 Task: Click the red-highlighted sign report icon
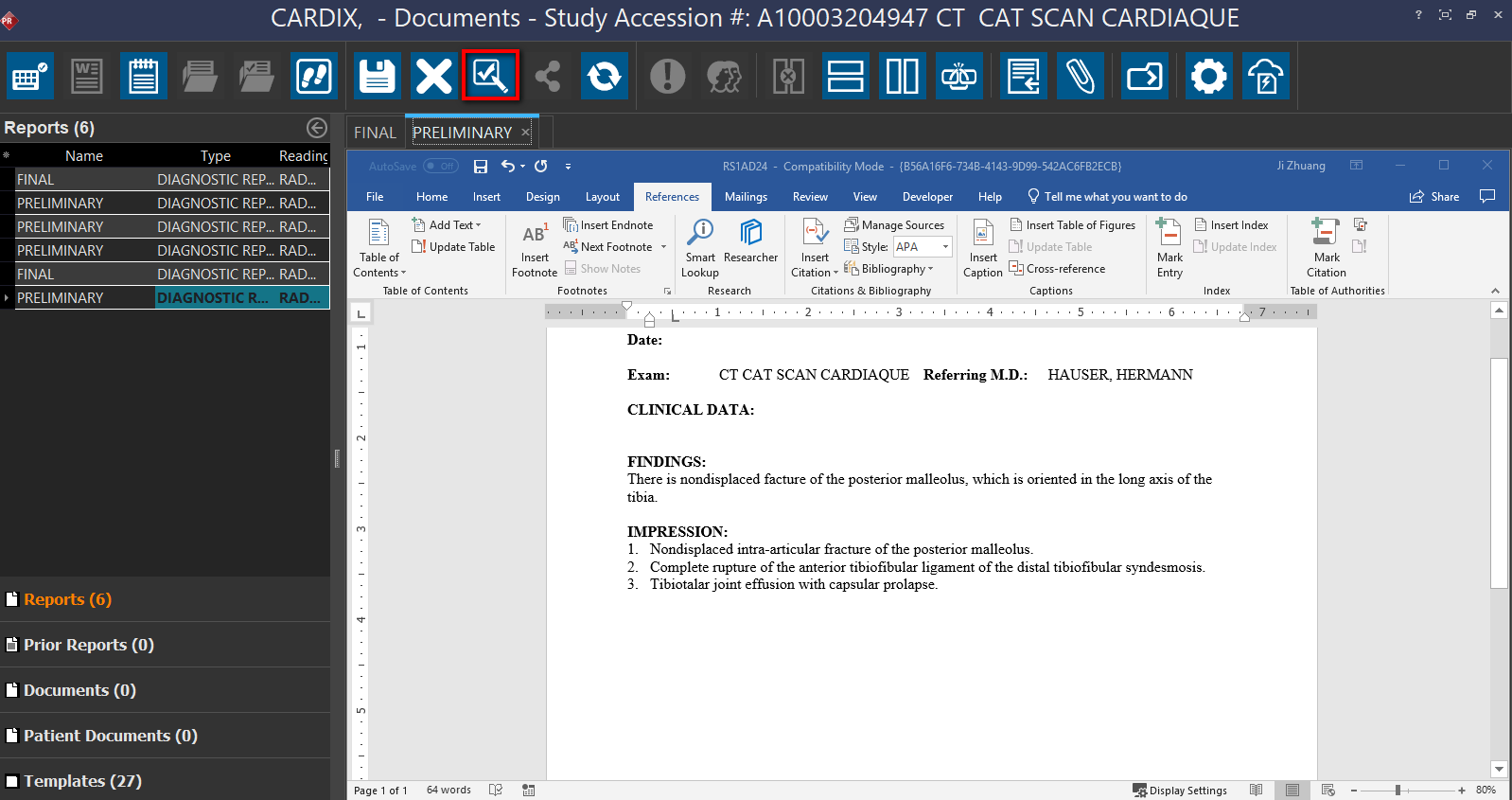point(491,76)
